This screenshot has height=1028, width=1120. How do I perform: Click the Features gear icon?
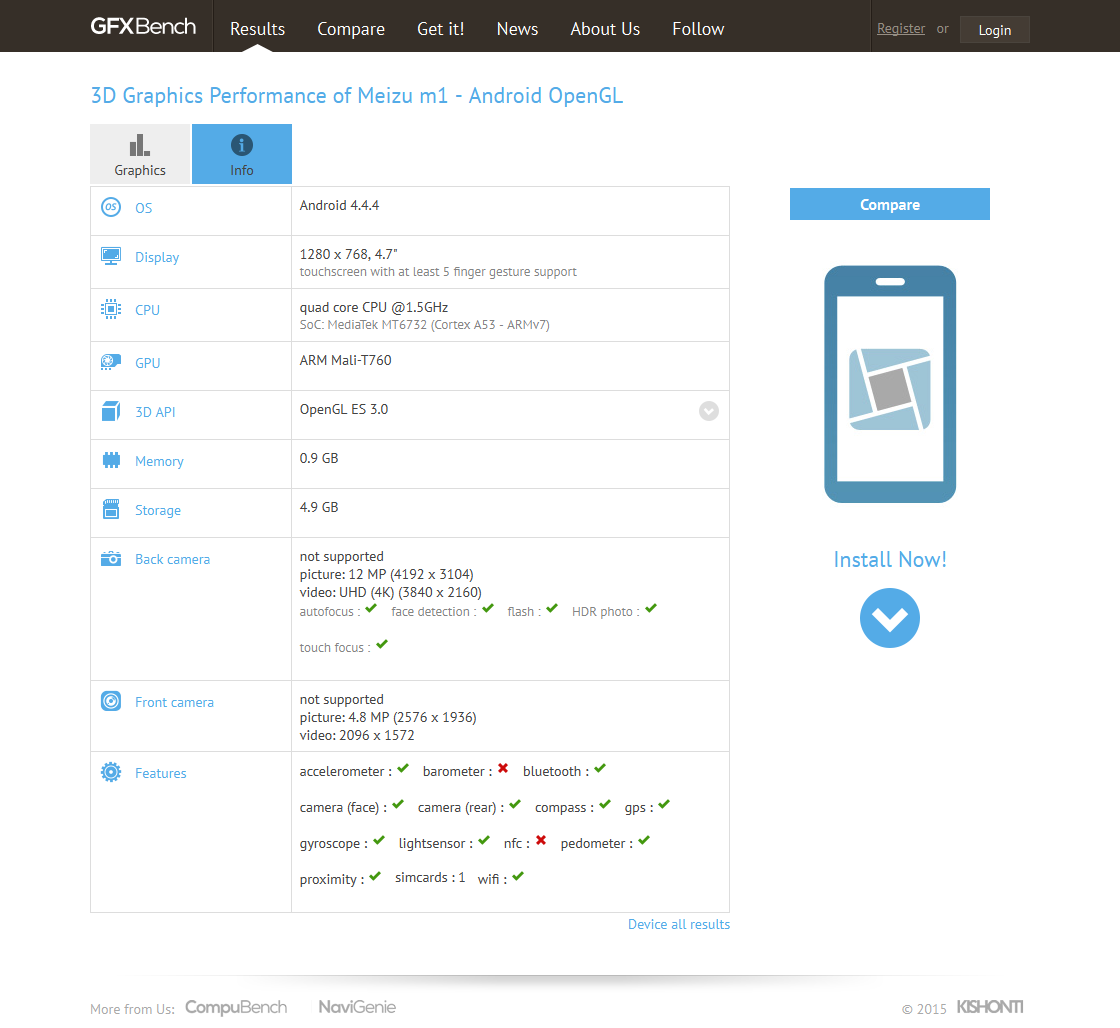tap(111, 772)
